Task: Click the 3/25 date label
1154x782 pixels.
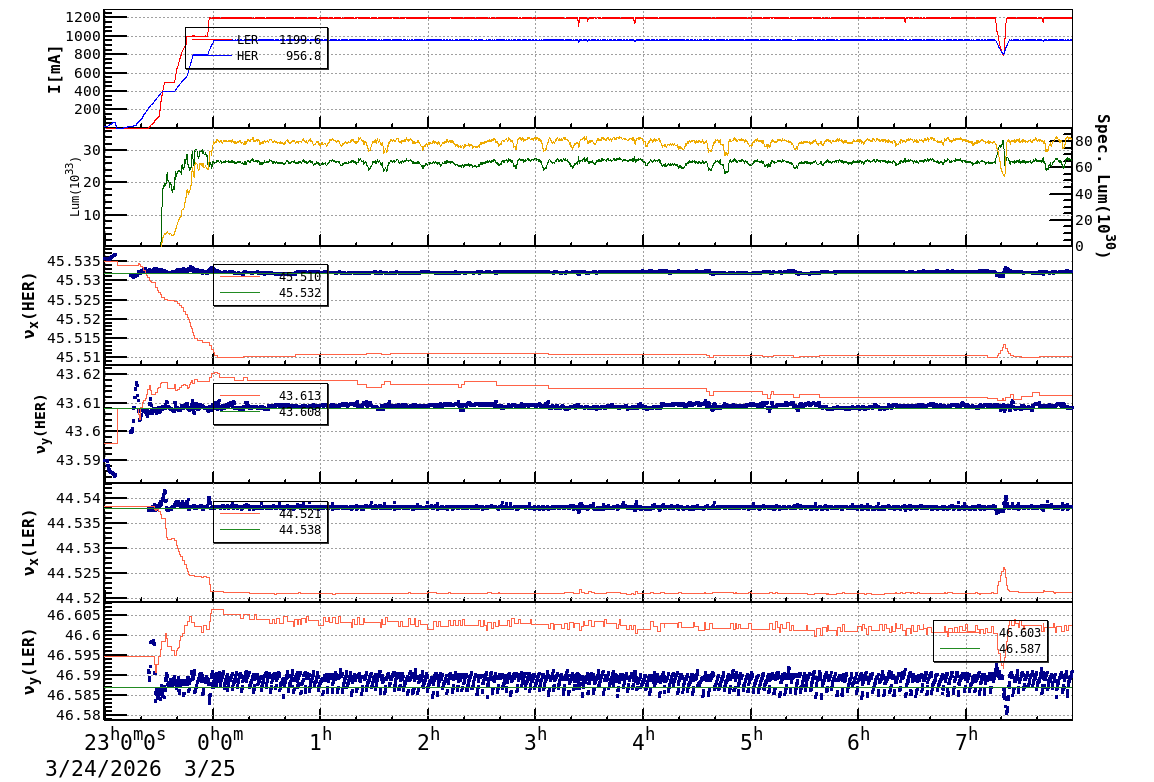Action: point(210,769)
